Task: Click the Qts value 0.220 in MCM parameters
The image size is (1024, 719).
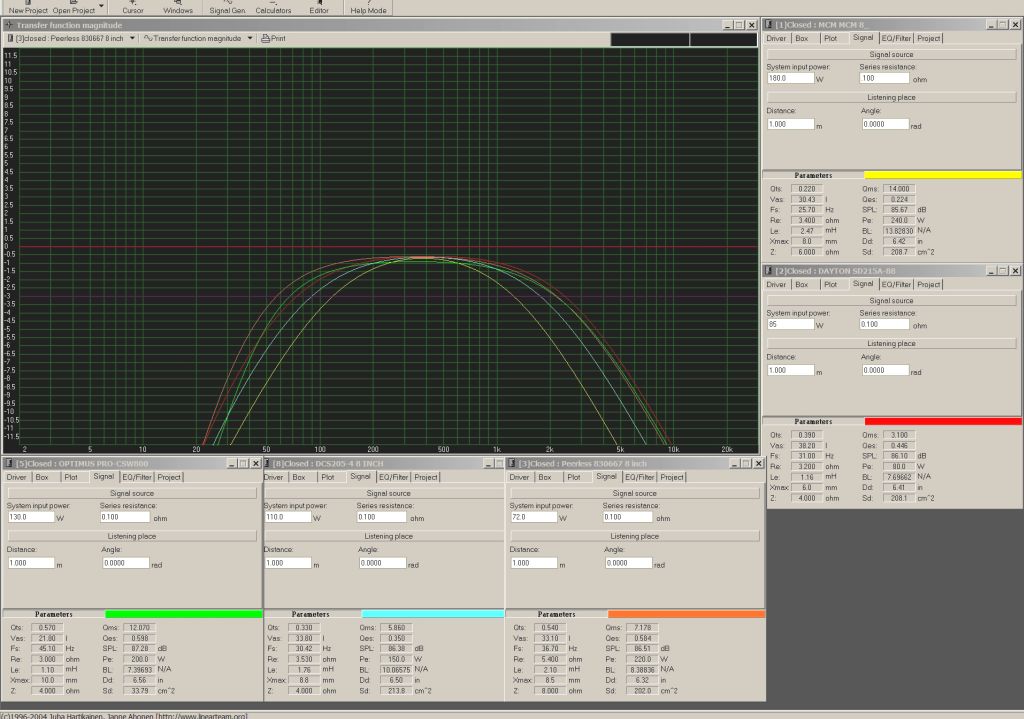Action: point(807,189)
